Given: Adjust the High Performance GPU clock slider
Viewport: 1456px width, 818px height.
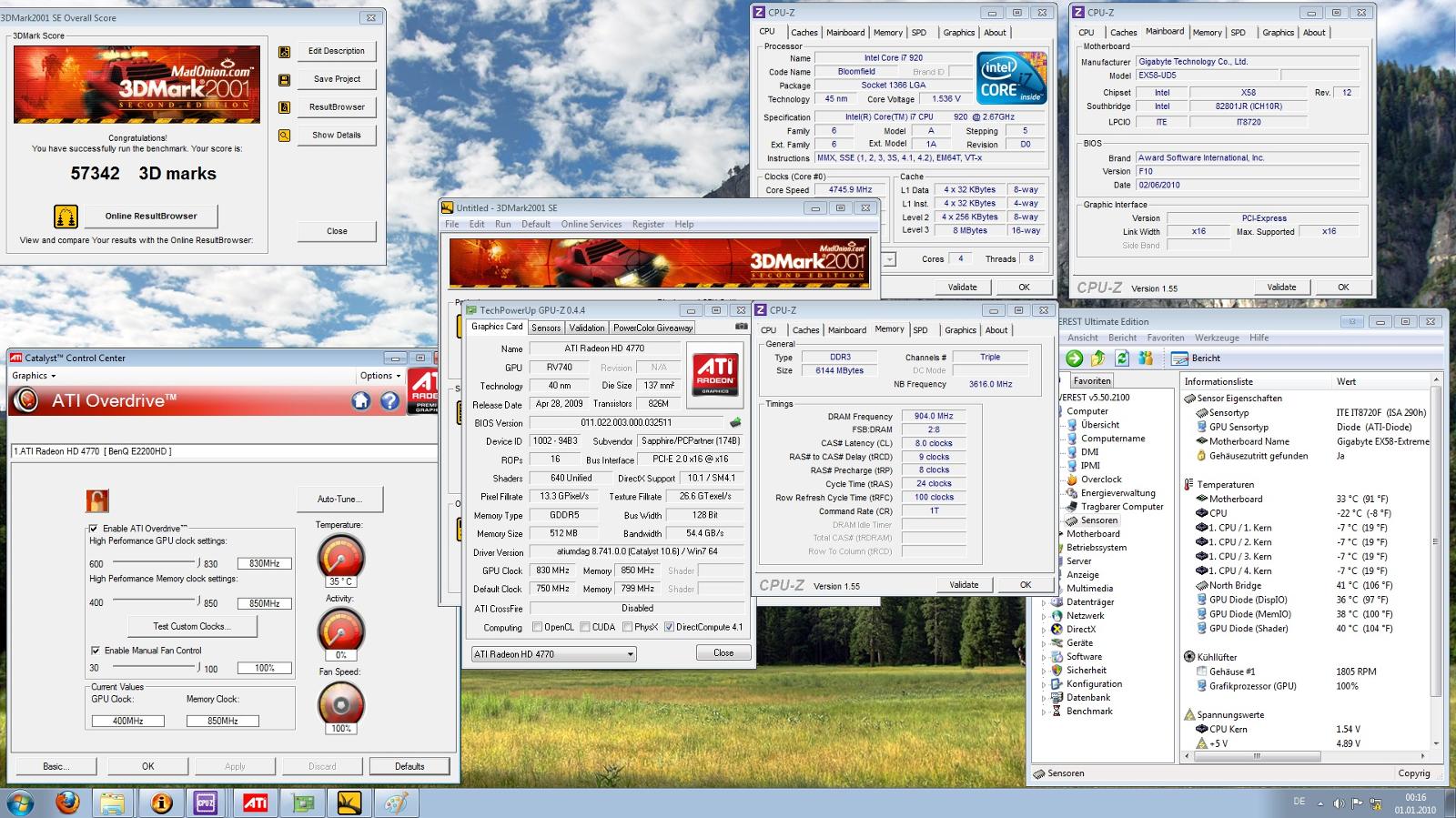Looking at the screenshot, I should click(156, 562).
